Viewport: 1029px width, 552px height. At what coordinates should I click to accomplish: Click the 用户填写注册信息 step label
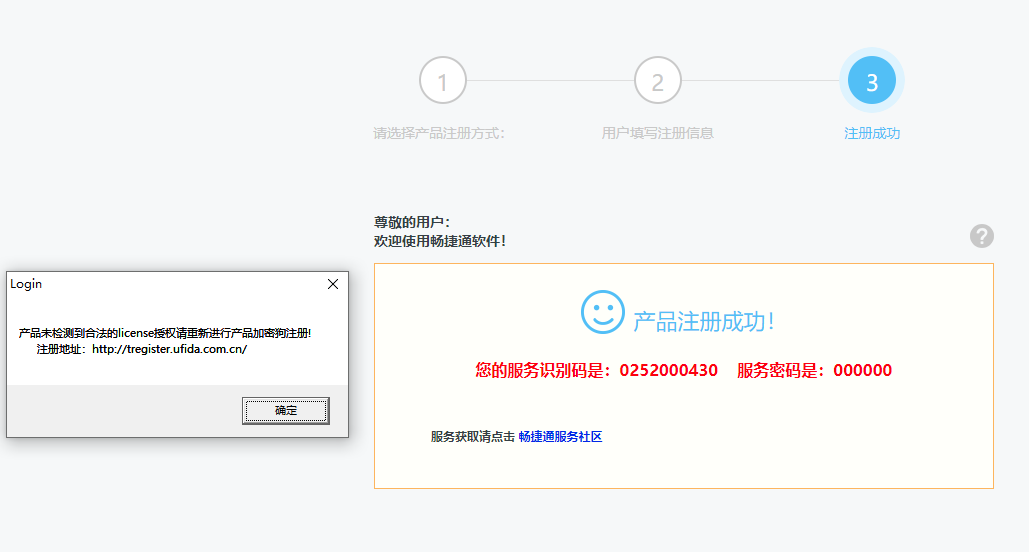point(658,133)
